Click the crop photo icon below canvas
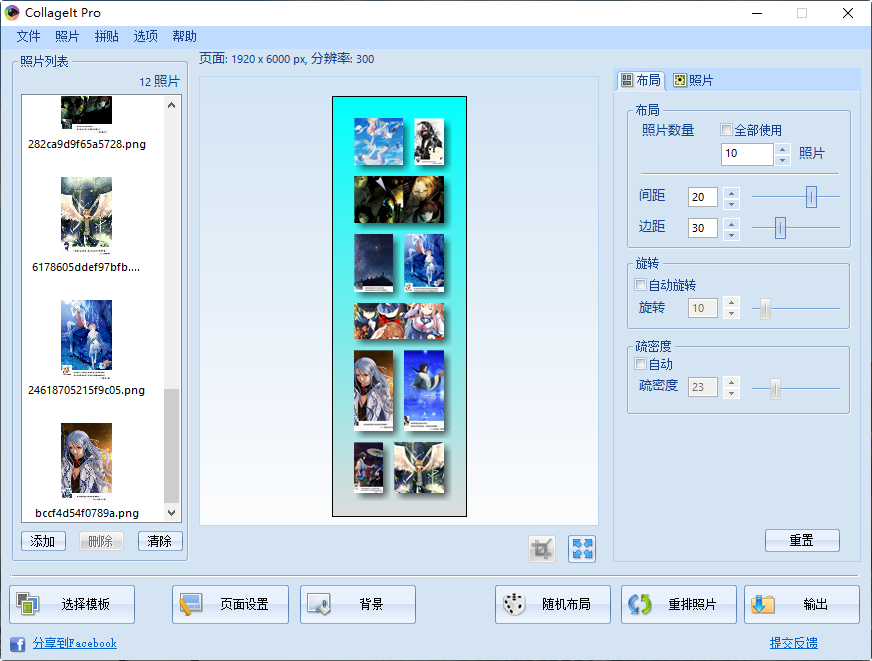This screenshot has height=661, width=872. [x=542, y=549]
